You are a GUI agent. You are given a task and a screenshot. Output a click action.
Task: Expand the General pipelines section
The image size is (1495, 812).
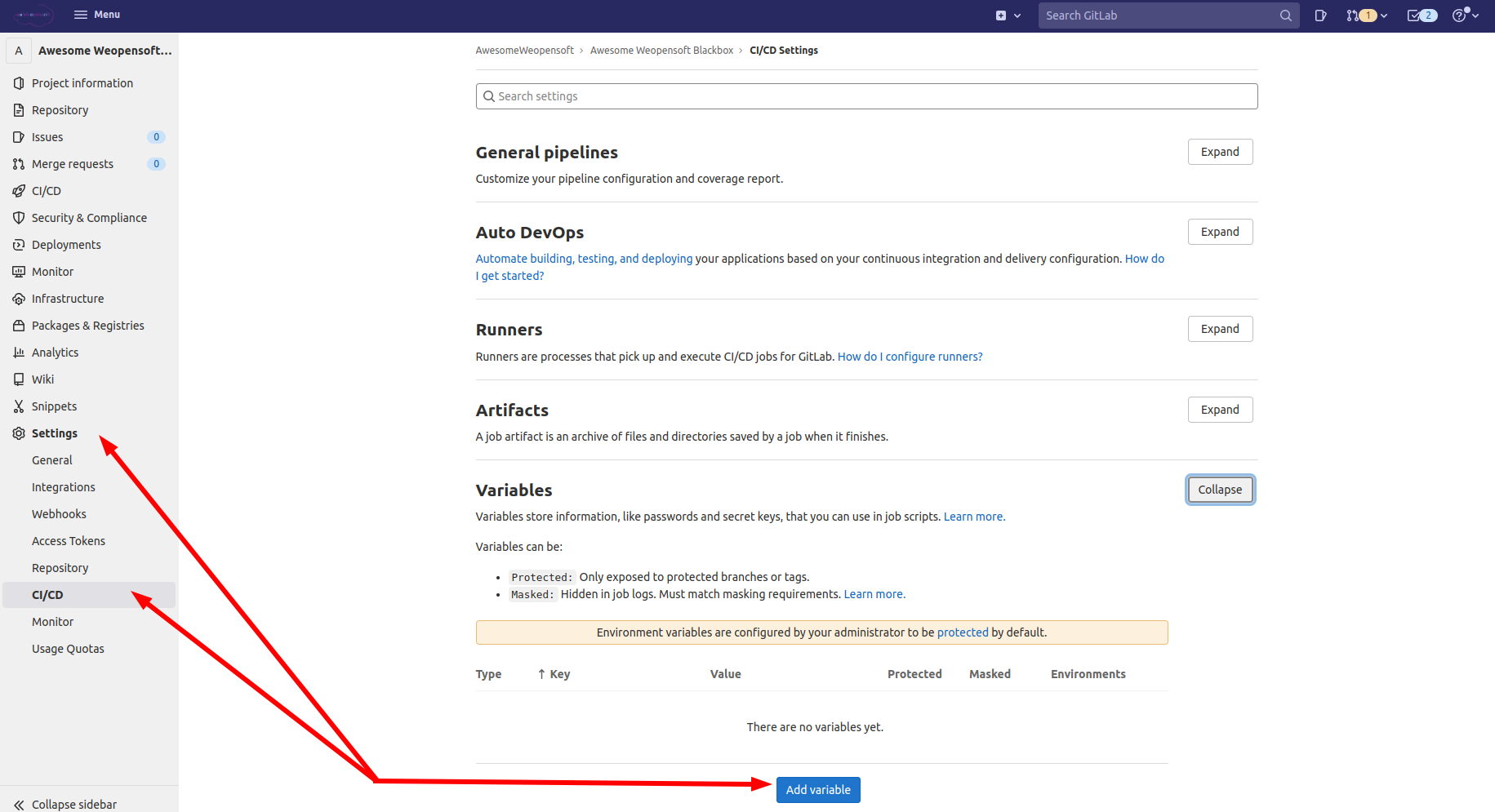point(1220,152)
